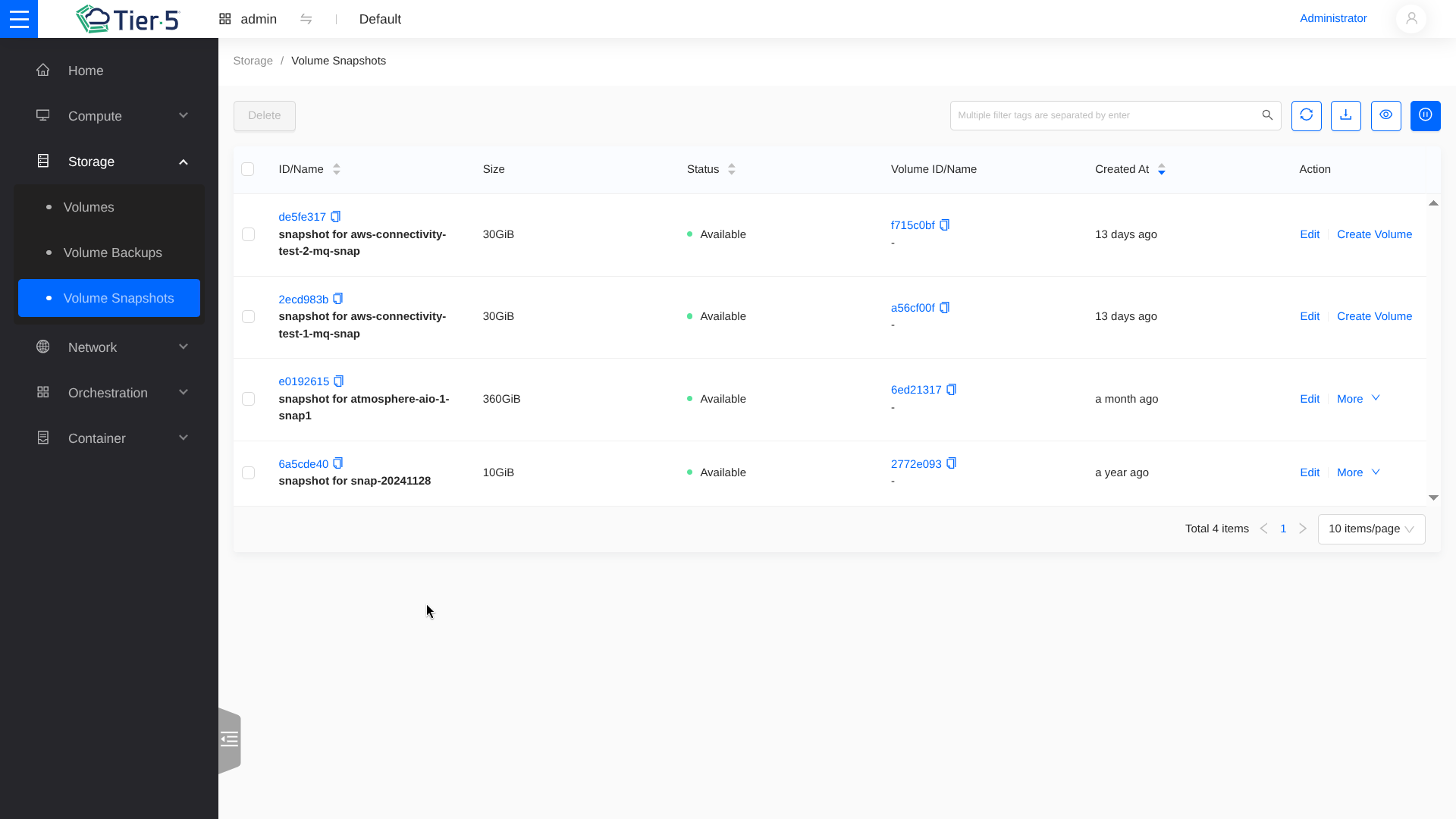1456x819 pixels.
Task: Open the 10 items/page selector
Action: click(x=1370, y=529)
